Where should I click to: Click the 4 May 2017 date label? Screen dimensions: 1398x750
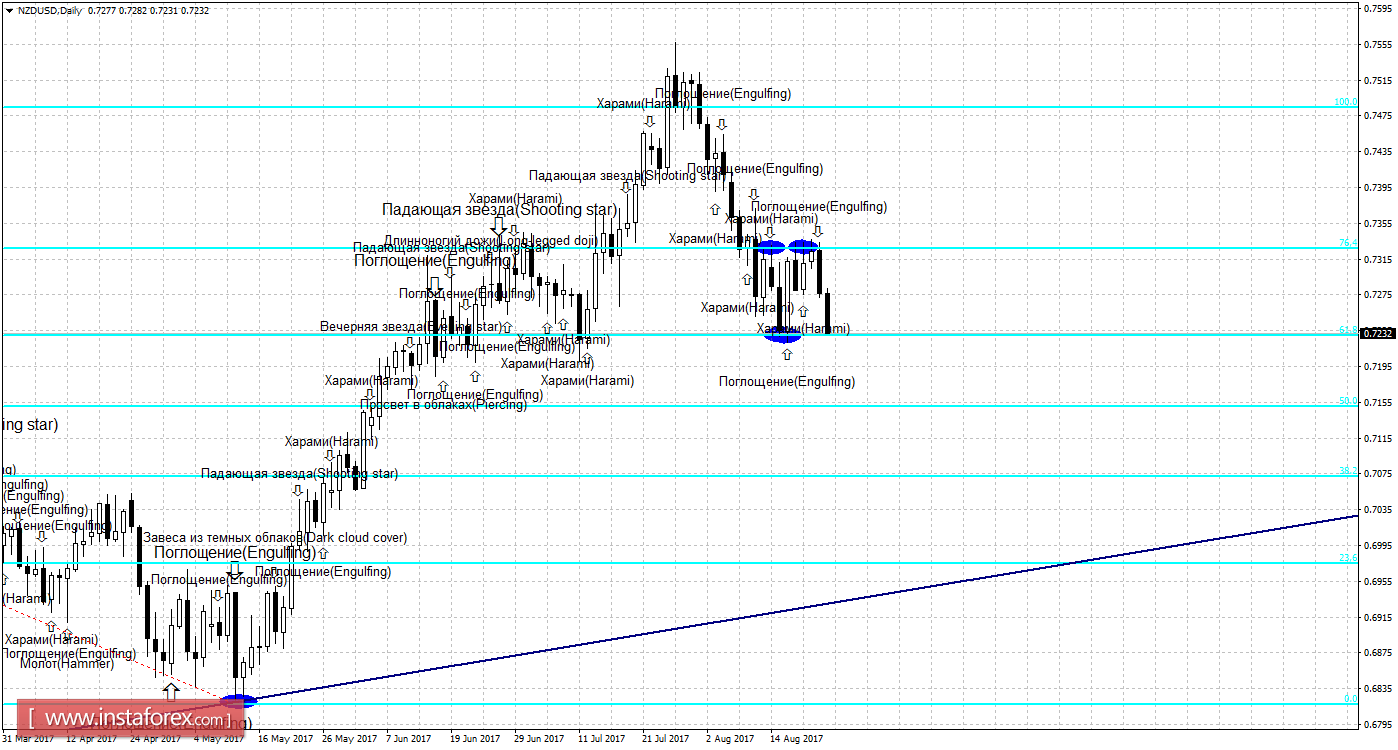pos(220,740)
